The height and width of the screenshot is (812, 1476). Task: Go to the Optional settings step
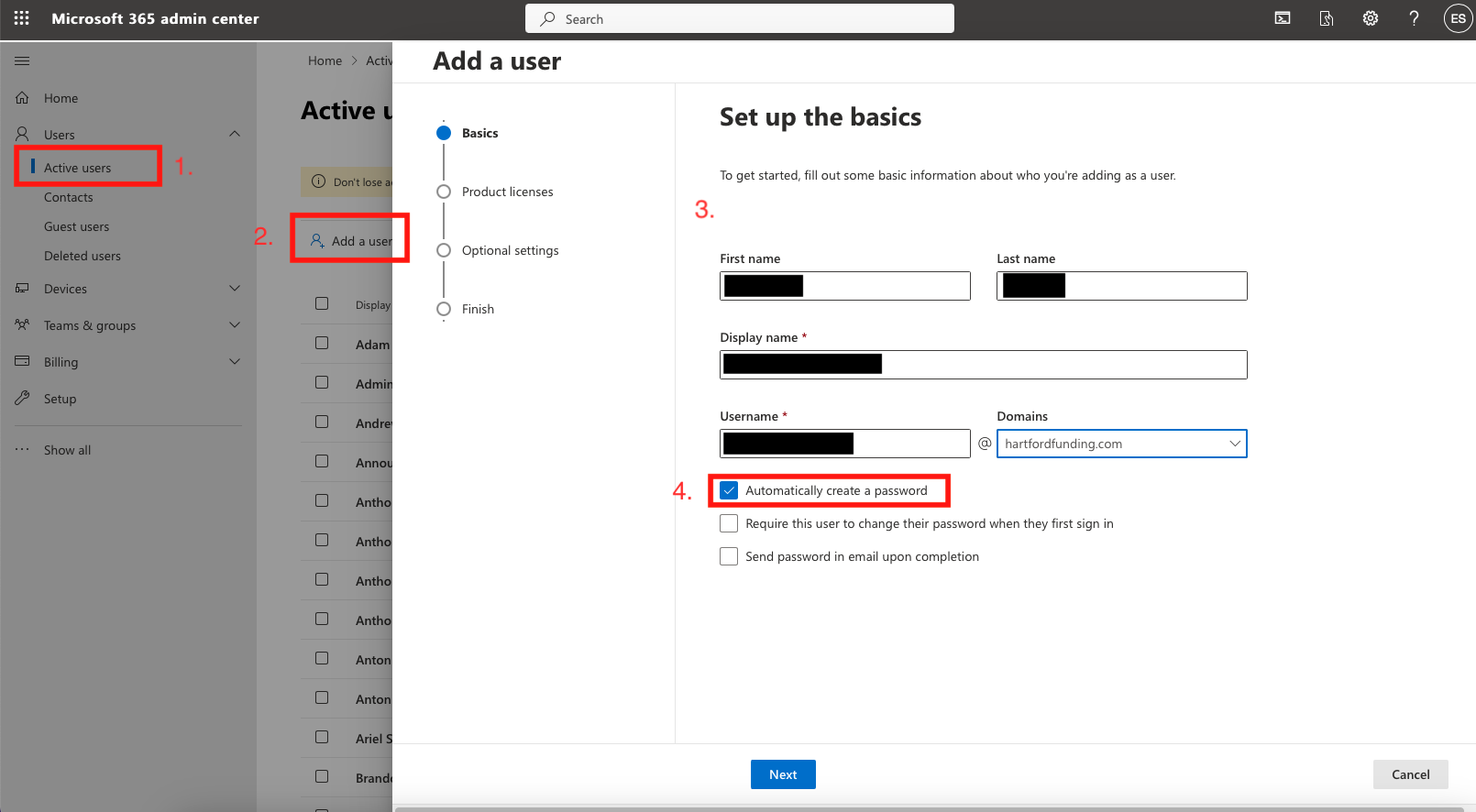pos(510,250)
